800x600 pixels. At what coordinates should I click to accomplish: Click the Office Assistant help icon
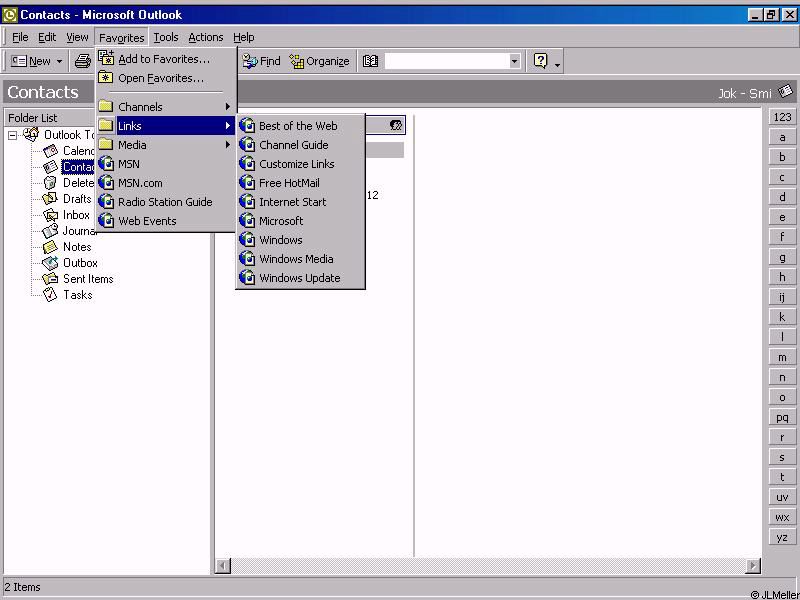[x=540, y=61]
